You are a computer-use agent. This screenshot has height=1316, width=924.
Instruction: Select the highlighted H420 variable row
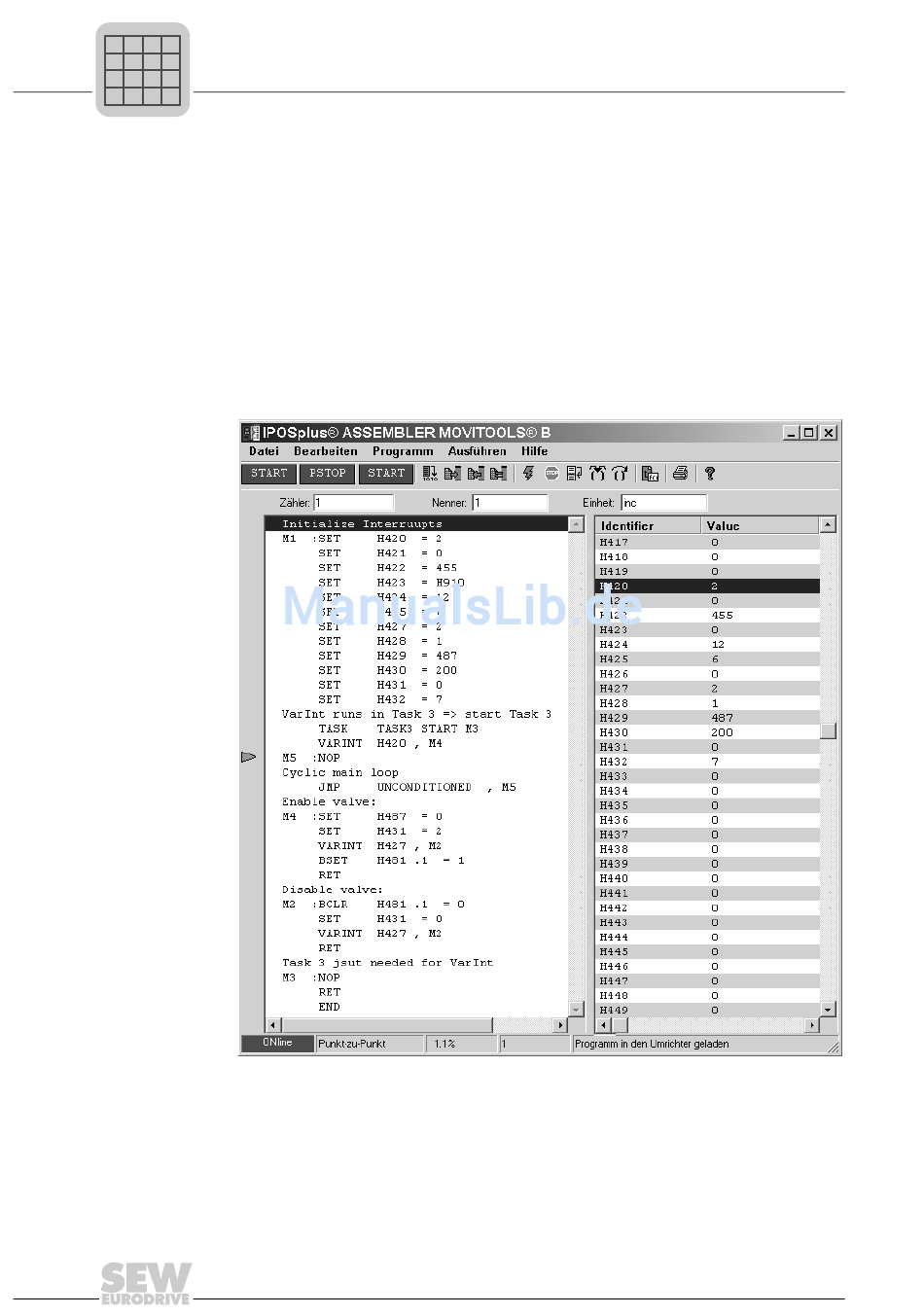tap(708, 587)
